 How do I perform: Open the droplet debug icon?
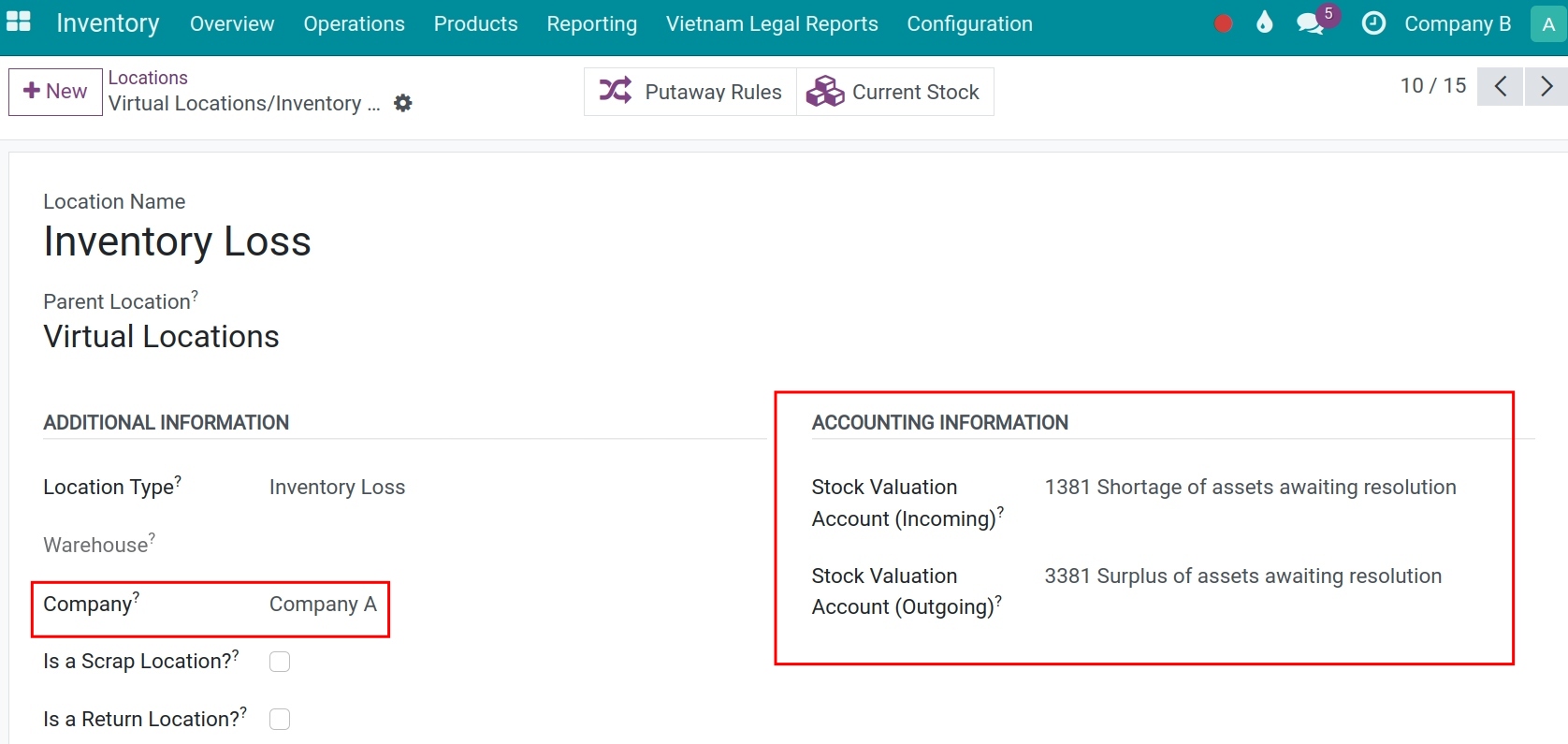pos(1265,22)
